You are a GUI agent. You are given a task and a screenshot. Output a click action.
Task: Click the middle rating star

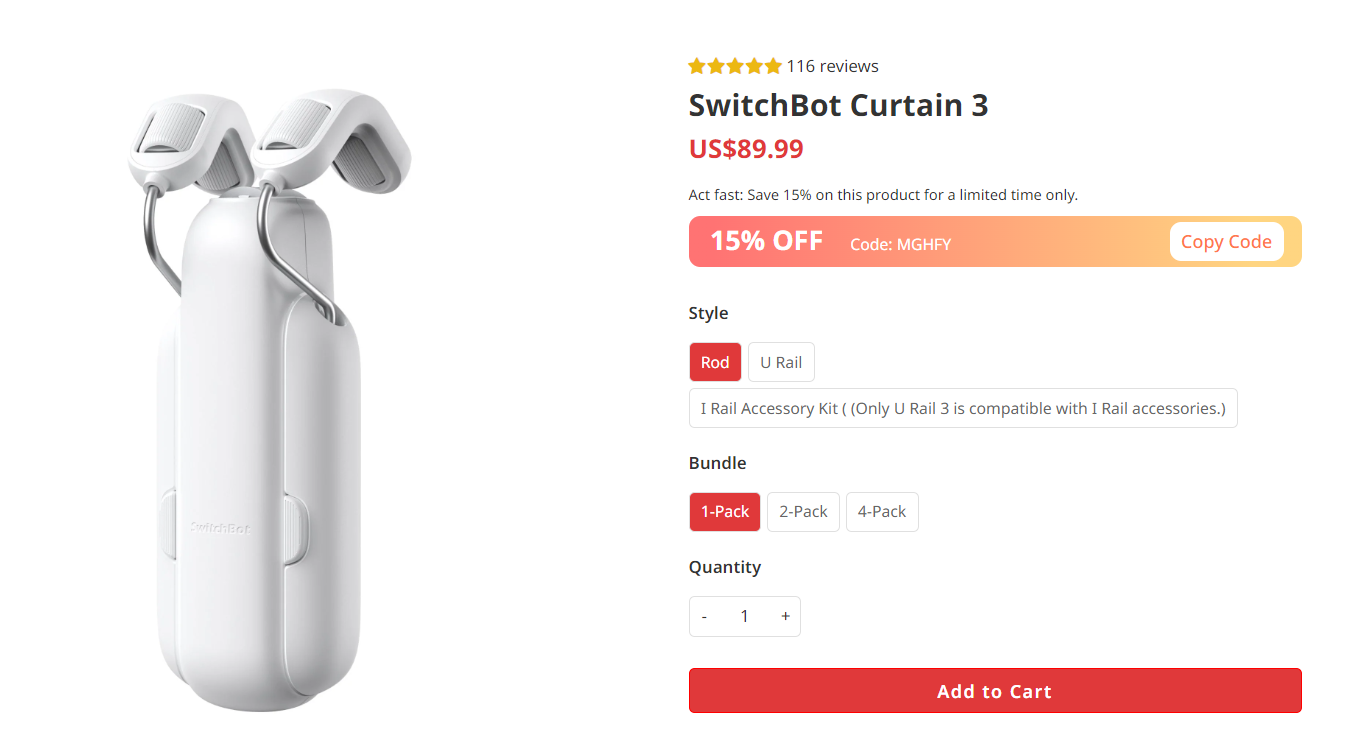point(735,67)
